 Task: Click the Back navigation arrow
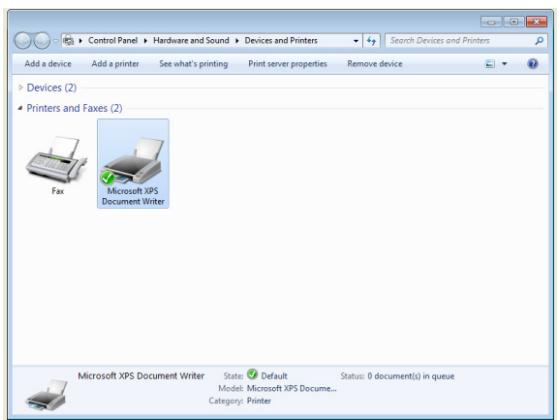[x=23, y=41]
